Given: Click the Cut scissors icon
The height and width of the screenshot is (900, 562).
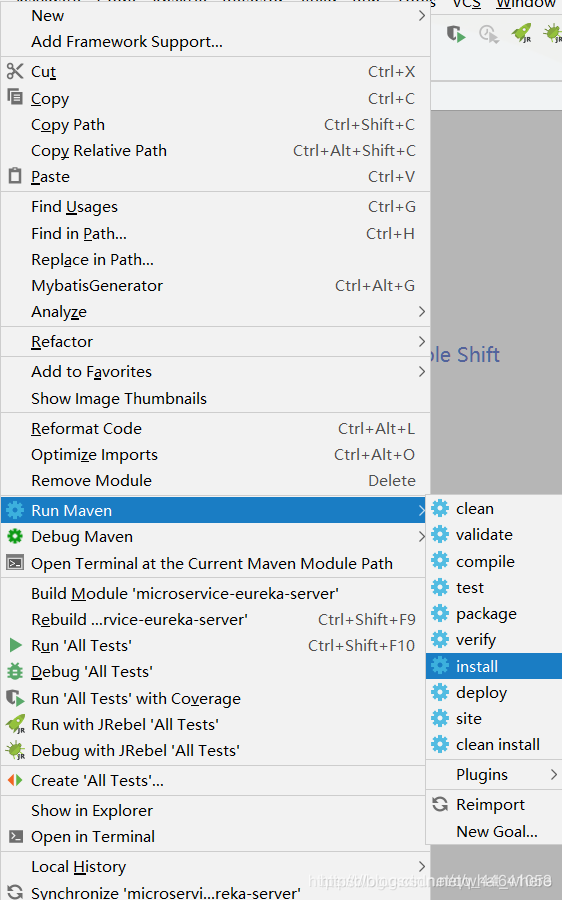Looking at the screenshot, I should point(15,71).
